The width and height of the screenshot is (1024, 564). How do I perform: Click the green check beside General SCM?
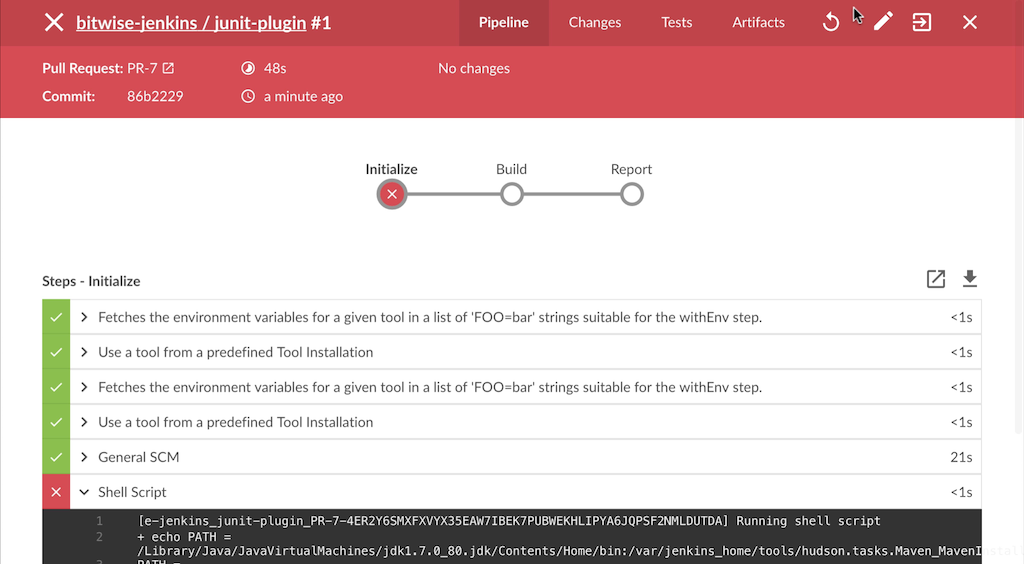56,457
